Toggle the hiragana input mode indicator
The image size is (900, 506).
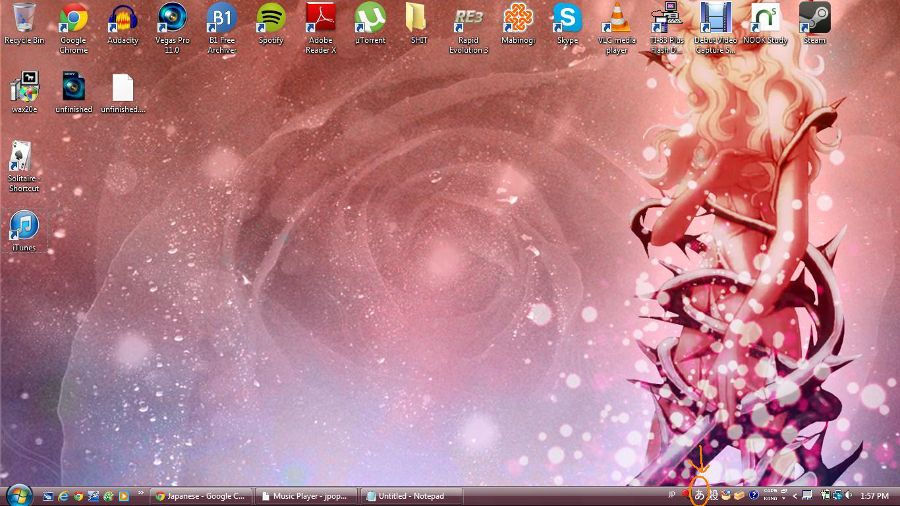[699, 496]
